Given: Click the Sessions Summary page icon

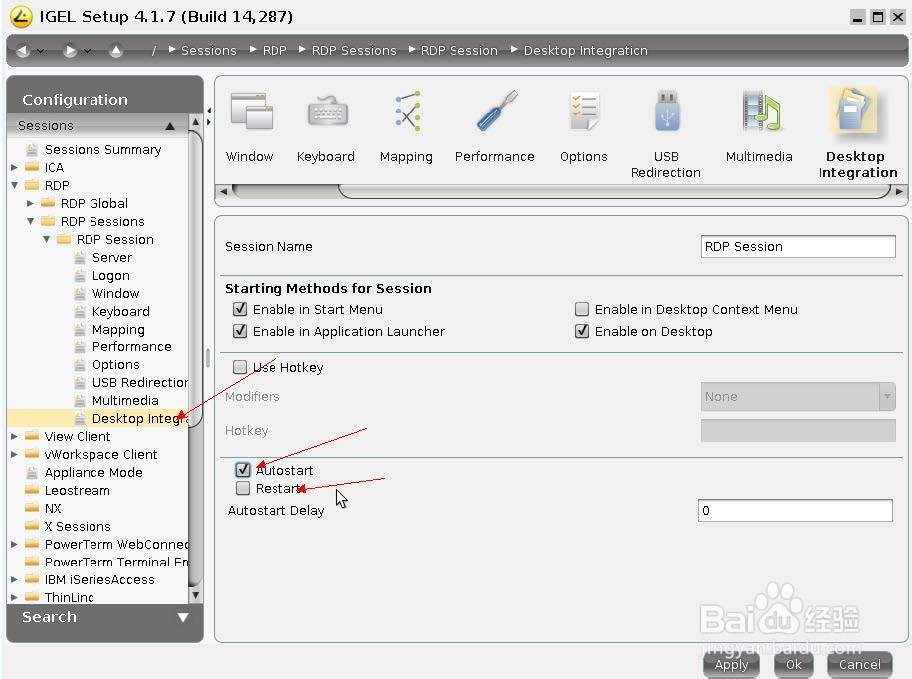Looking at the screenshot, I should tap(33, 150).
